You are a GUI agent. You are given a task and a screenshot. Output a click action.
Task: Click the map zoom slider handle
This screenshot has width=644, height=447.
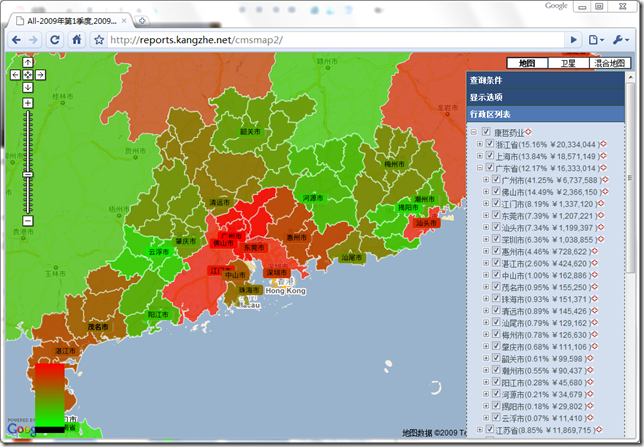pos(28,176)
